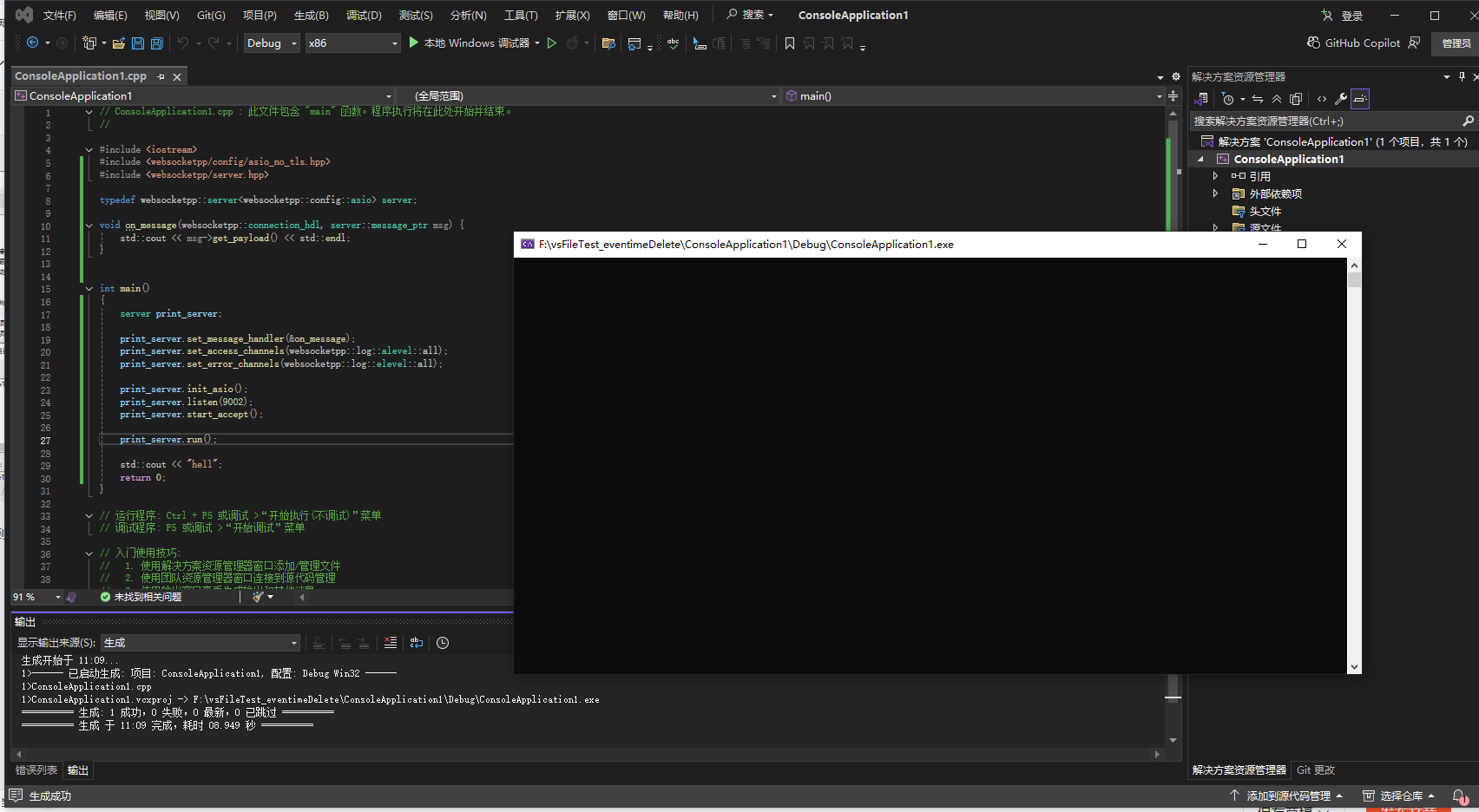Open the 调试(D) menu
This screenshot has height=812, width=1479.
point(364,15)
